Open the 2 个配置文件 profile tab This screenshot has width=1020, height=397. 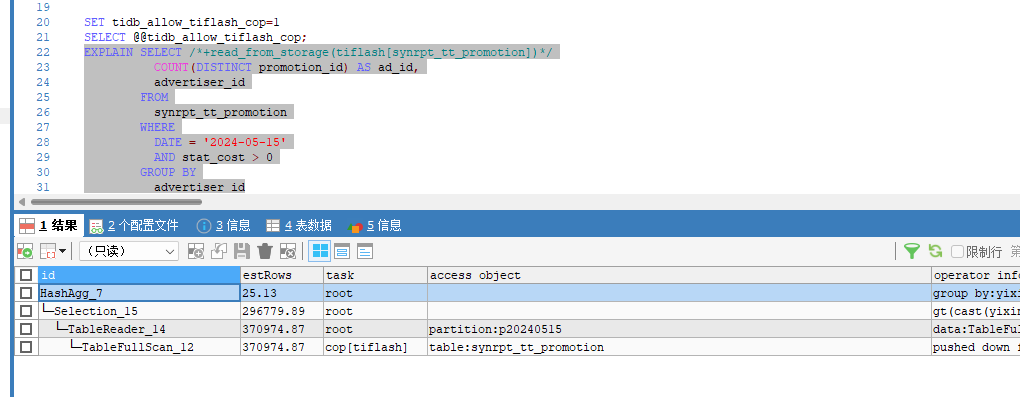coord(134,226)
